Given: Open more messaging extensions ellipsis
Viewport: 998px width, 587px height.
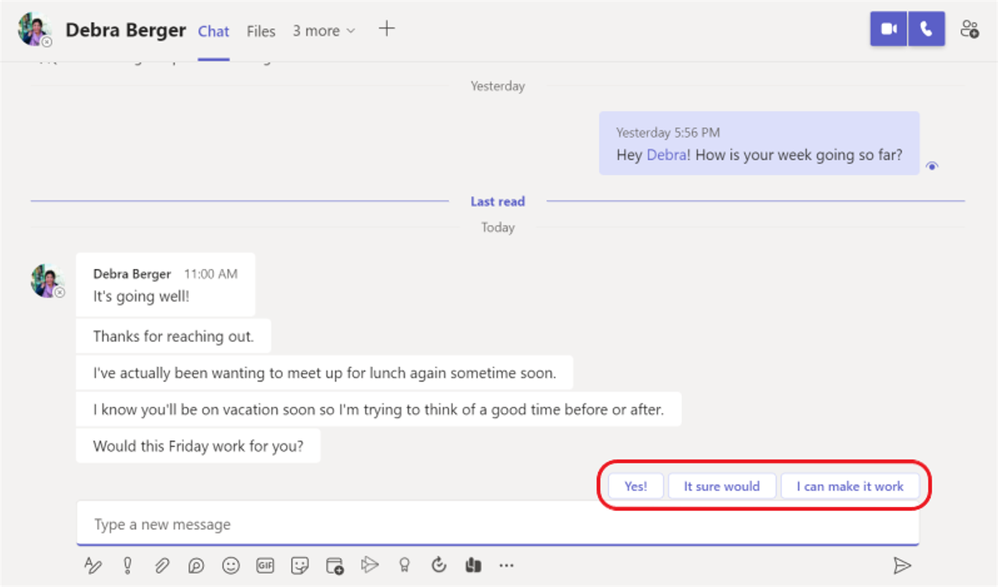Looking at the screenshot, I should pyautogui.click(x=506, y=565).
